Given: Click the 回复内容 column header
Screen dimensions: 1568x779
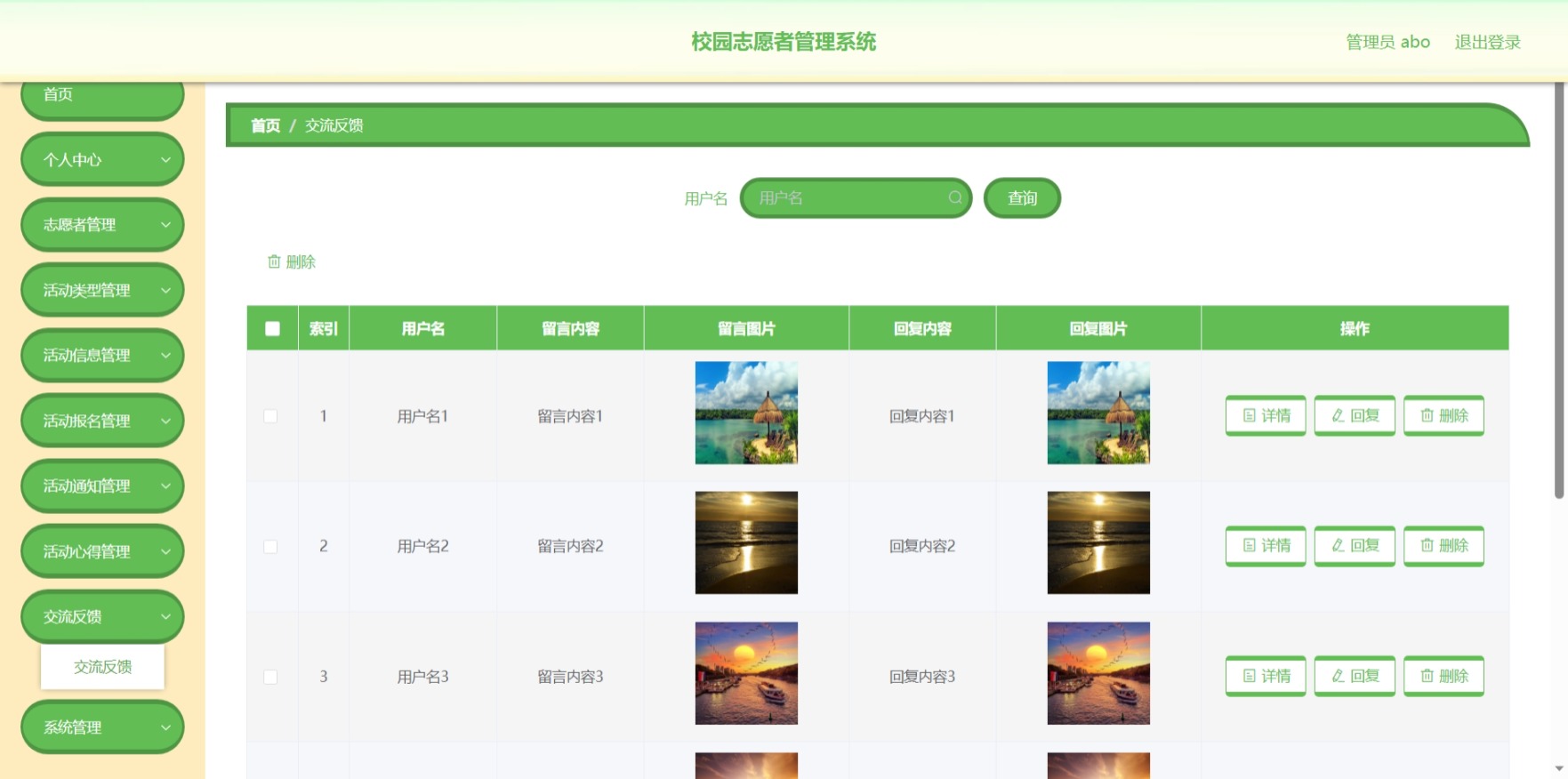Looking at the screenshot, I should pos(922,328).
